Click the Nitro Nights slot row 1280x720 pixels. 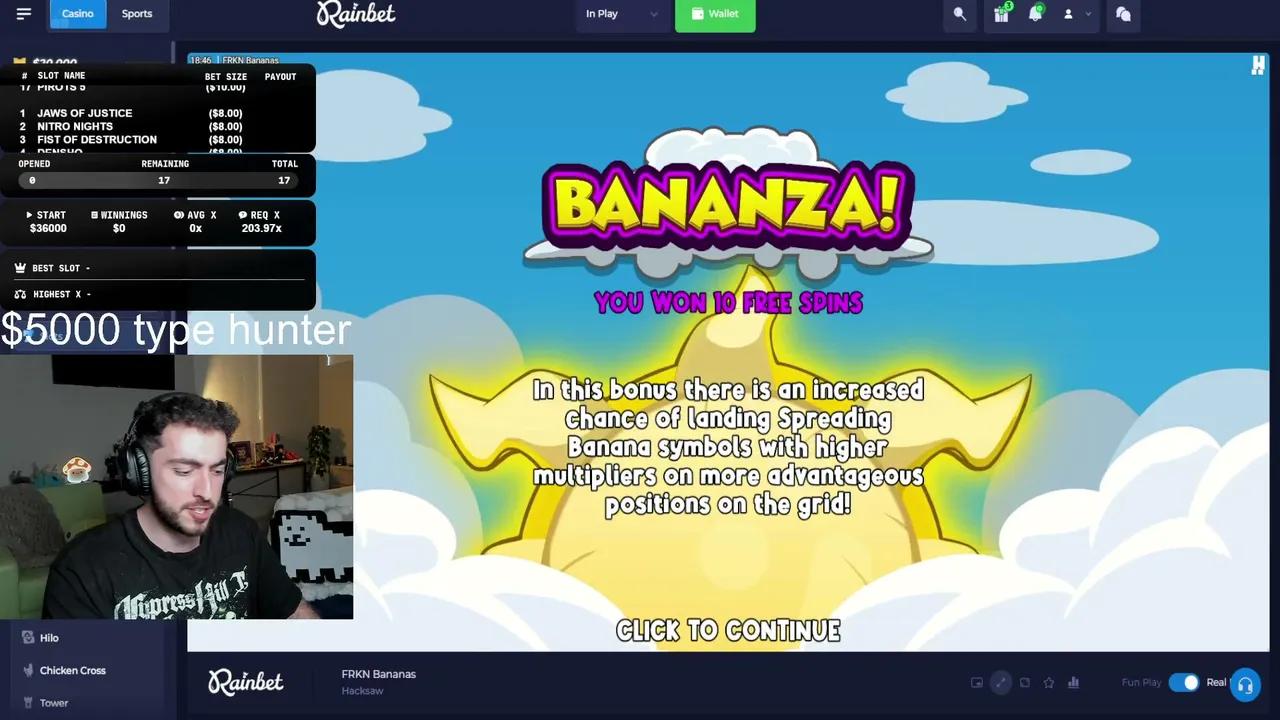[131, 126]
